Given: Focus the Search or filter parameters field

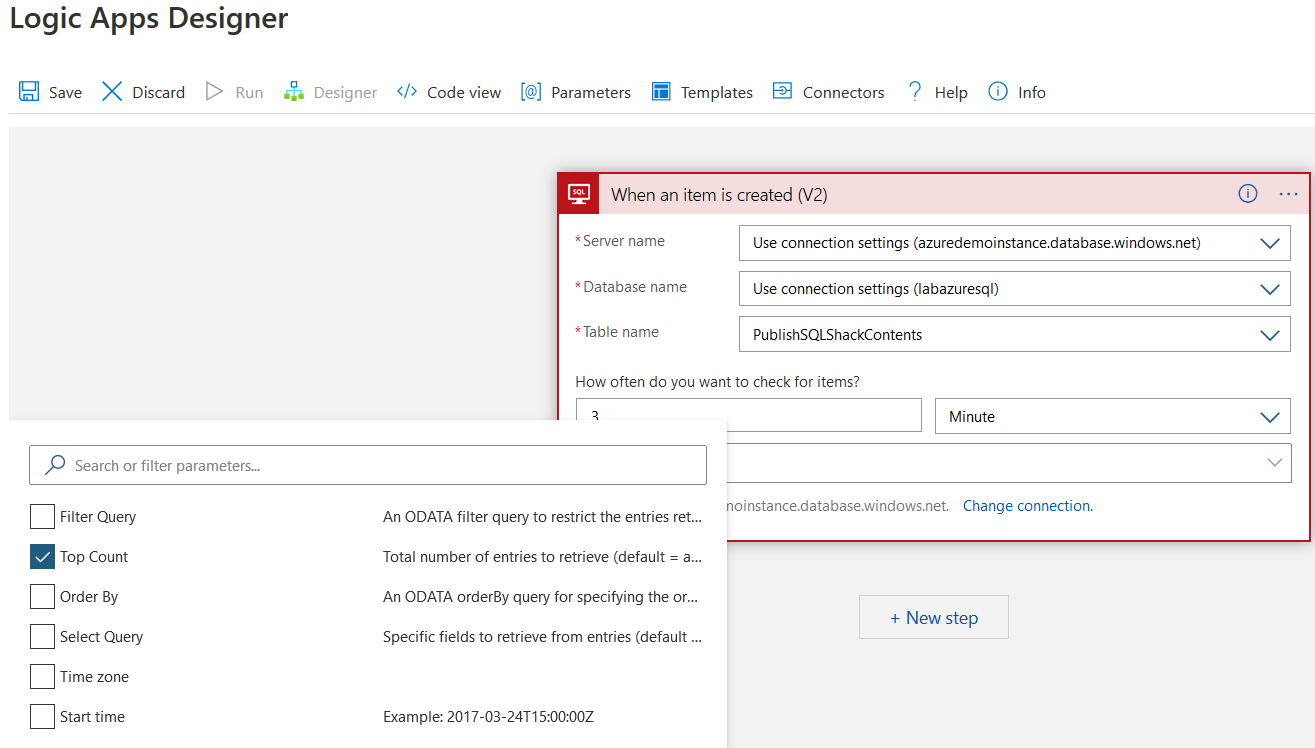Looking at the screenshot, I should point(380,466).
